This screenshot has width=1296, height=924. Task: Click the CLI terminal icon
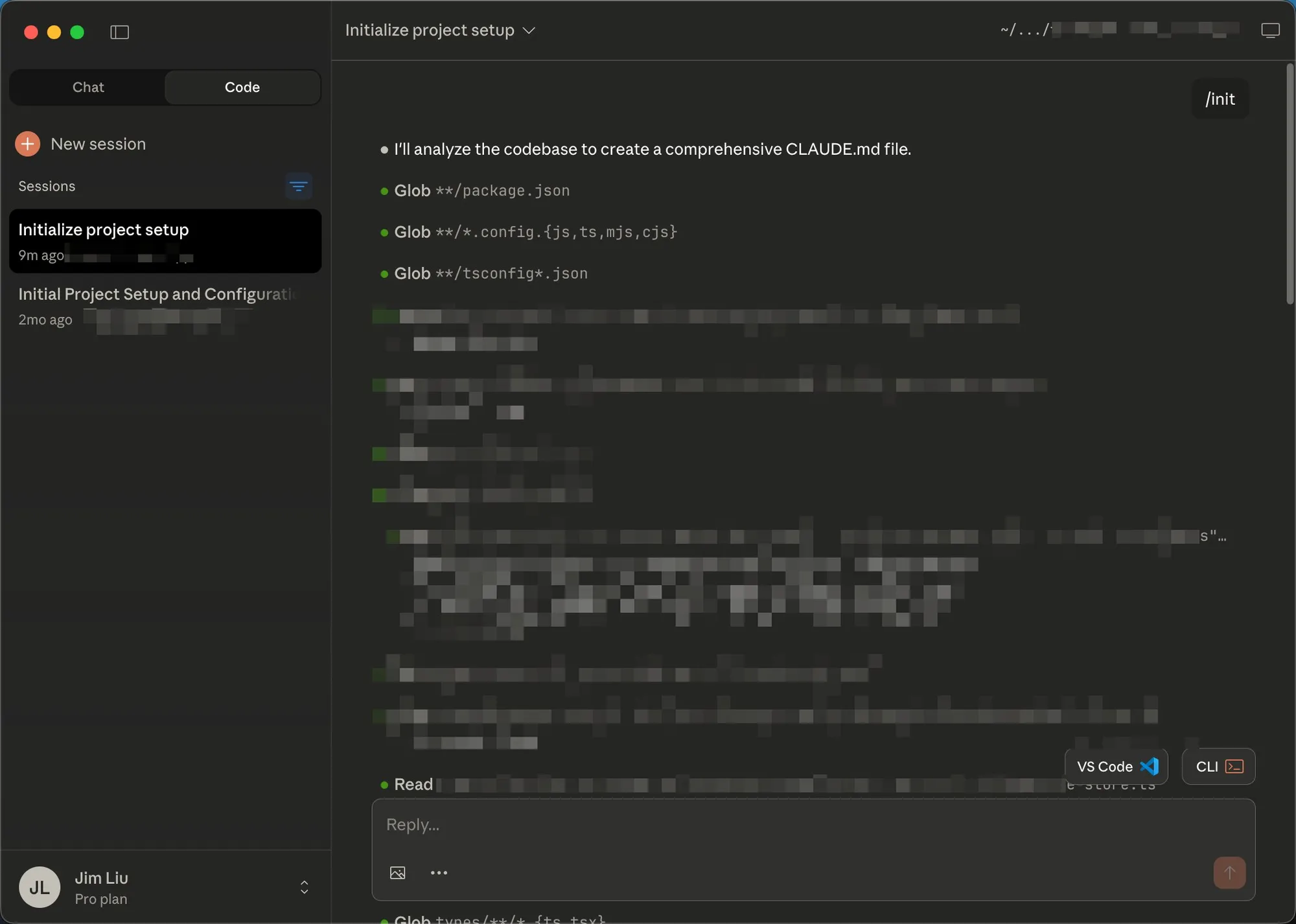(1234, 767)
